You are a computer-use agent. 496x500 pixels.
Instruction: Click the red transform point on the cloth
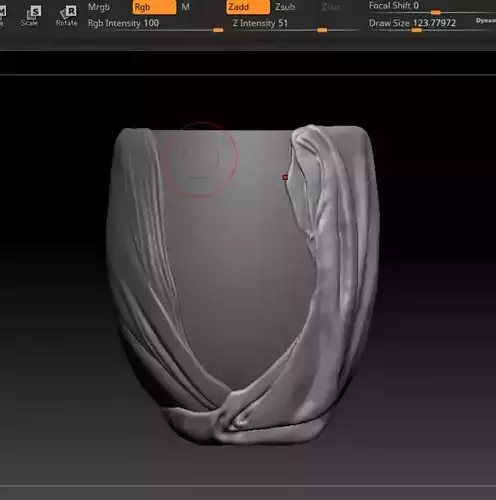point(285,178)
